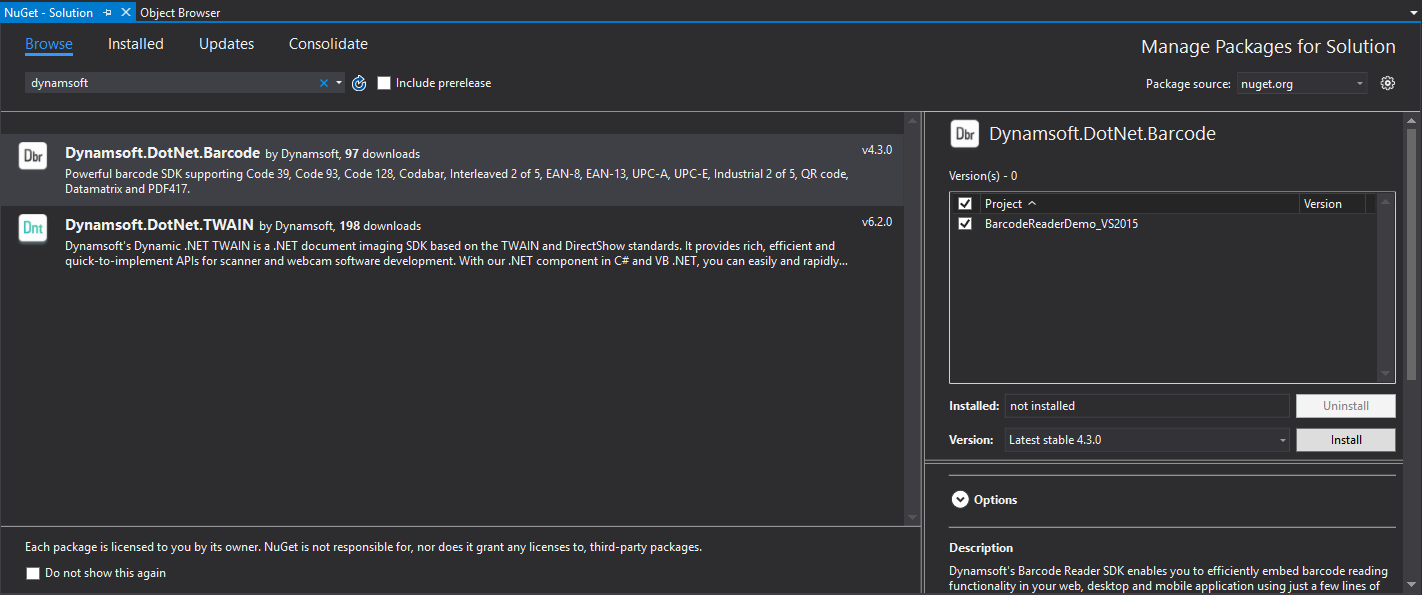
Task: Click the Dbr icon in details panel
Action: 964,134
